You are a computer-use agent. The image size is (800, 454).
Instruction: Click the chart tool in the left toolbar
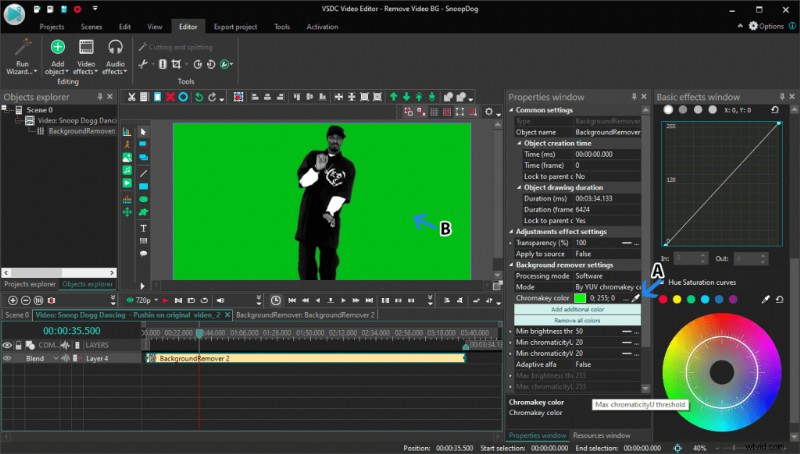[x=127, y=132]
